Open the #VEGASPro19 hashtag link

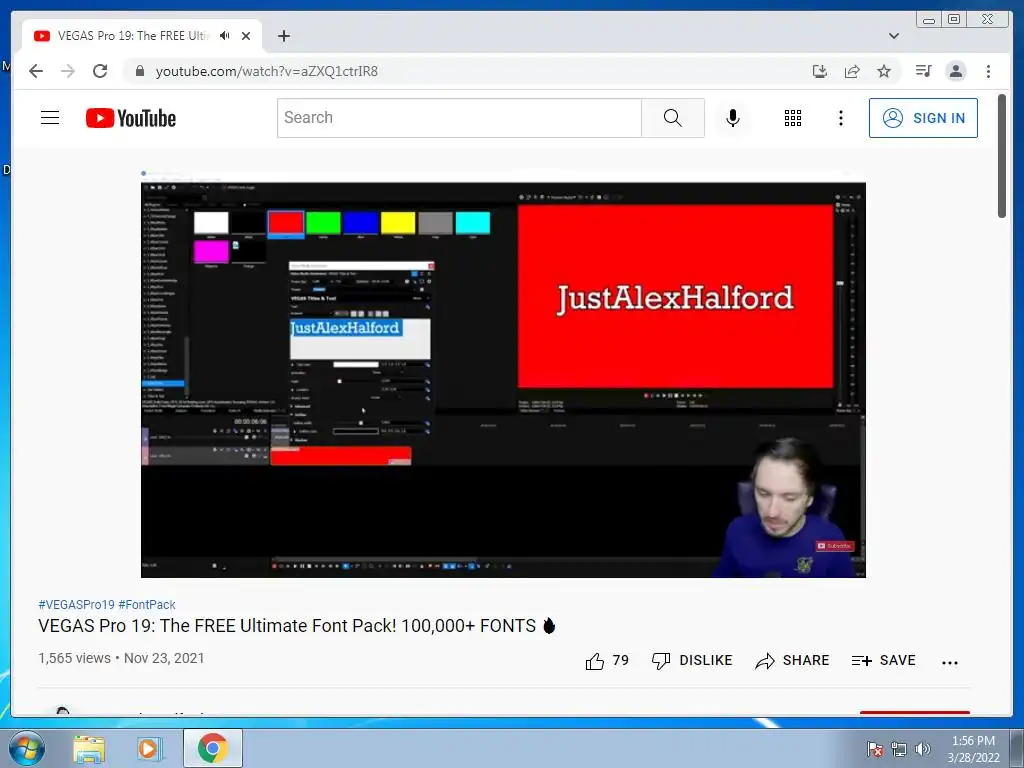(x=76, y=605)
